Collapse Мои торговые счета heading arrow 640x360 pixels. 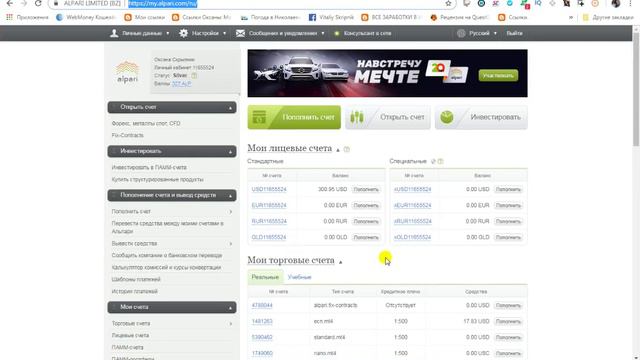340,262
